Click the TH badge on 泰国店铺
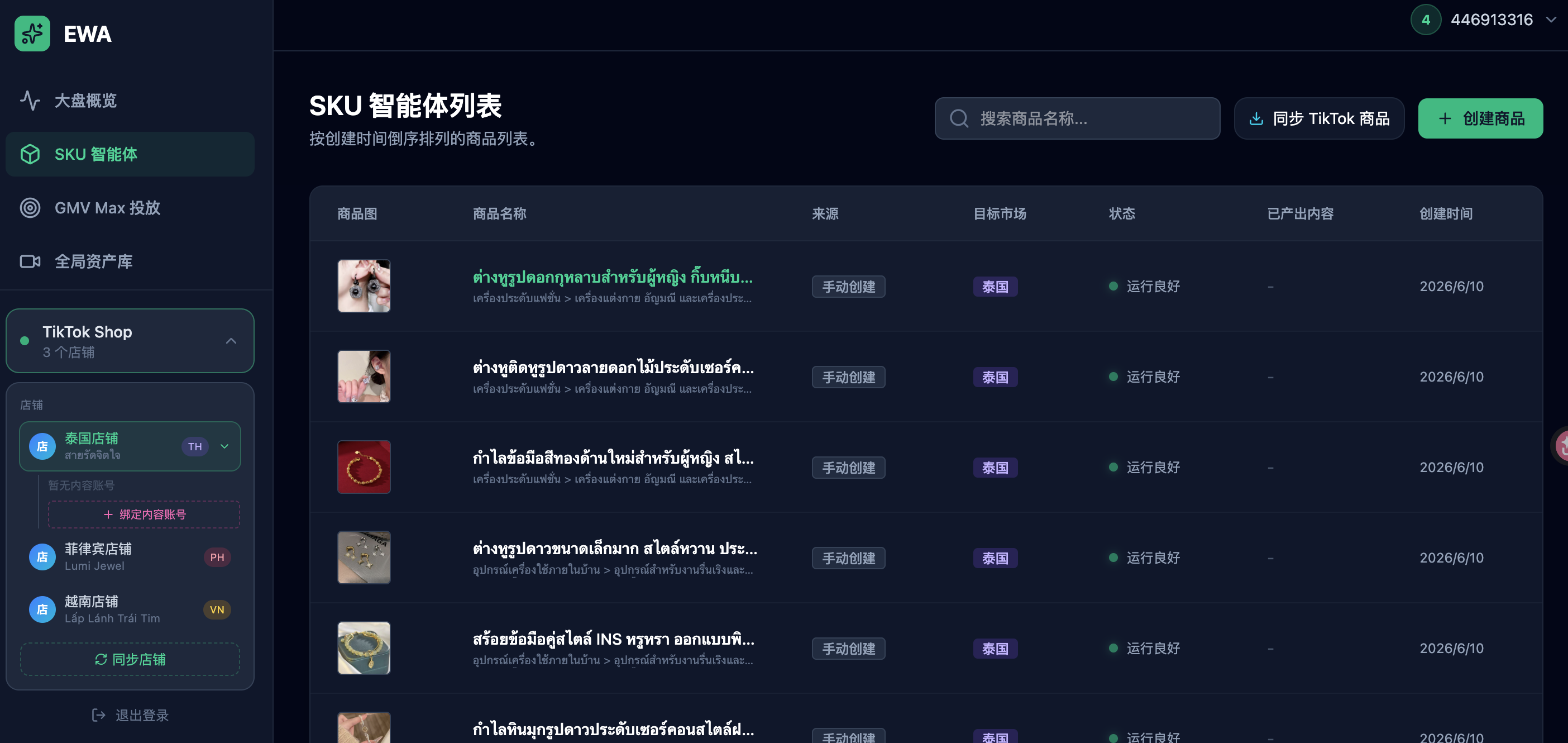Viewport: 1568px width, 743px height. [x=195, y=446]
